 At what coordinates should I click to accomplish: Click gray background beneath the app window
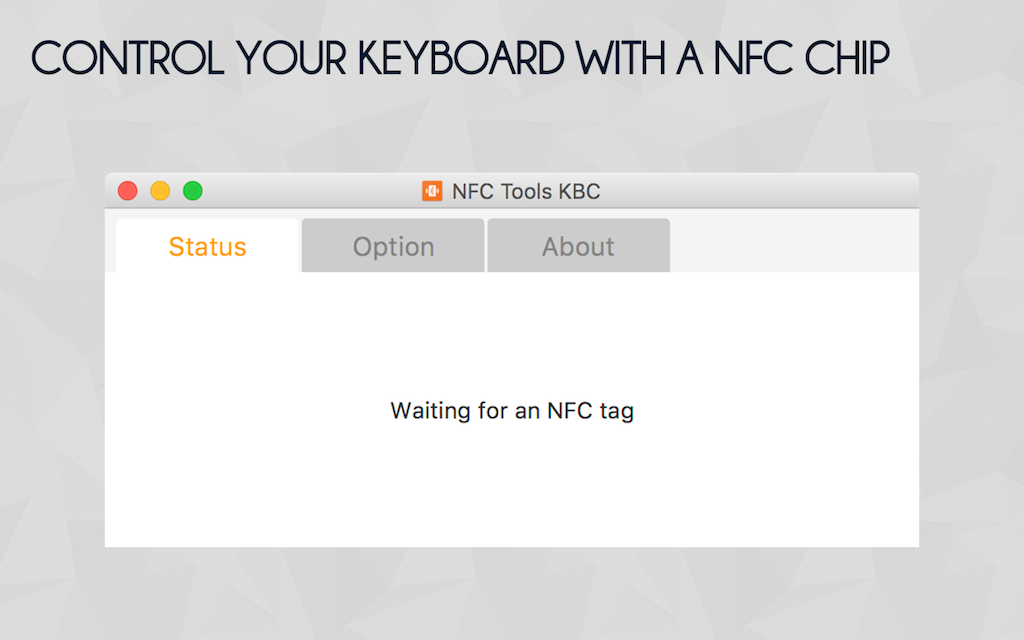(x=512, y=595)
